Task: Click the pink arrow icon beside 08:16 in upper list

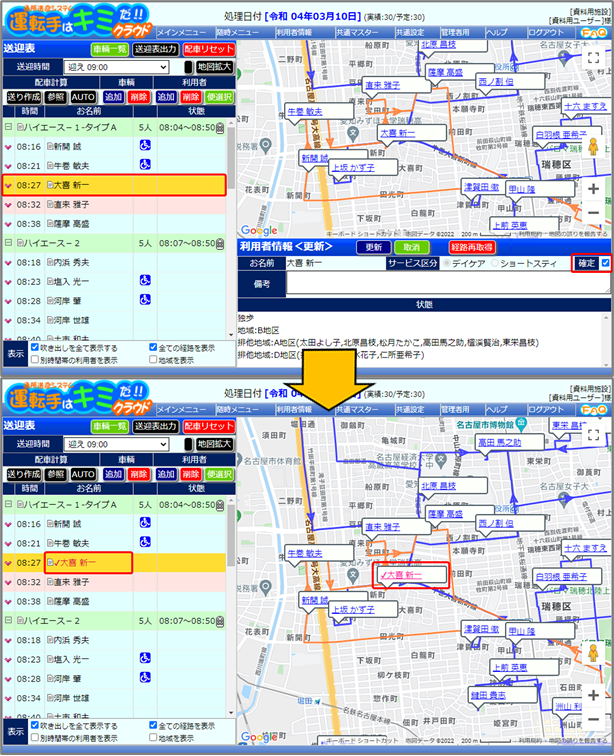Action: coord(8,147)
